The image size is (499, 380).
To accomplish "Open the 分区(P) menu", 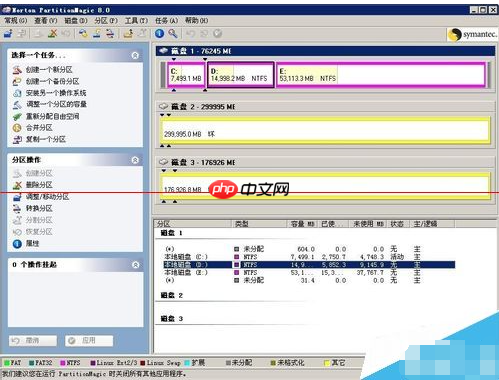I will [x=106, y=21].
